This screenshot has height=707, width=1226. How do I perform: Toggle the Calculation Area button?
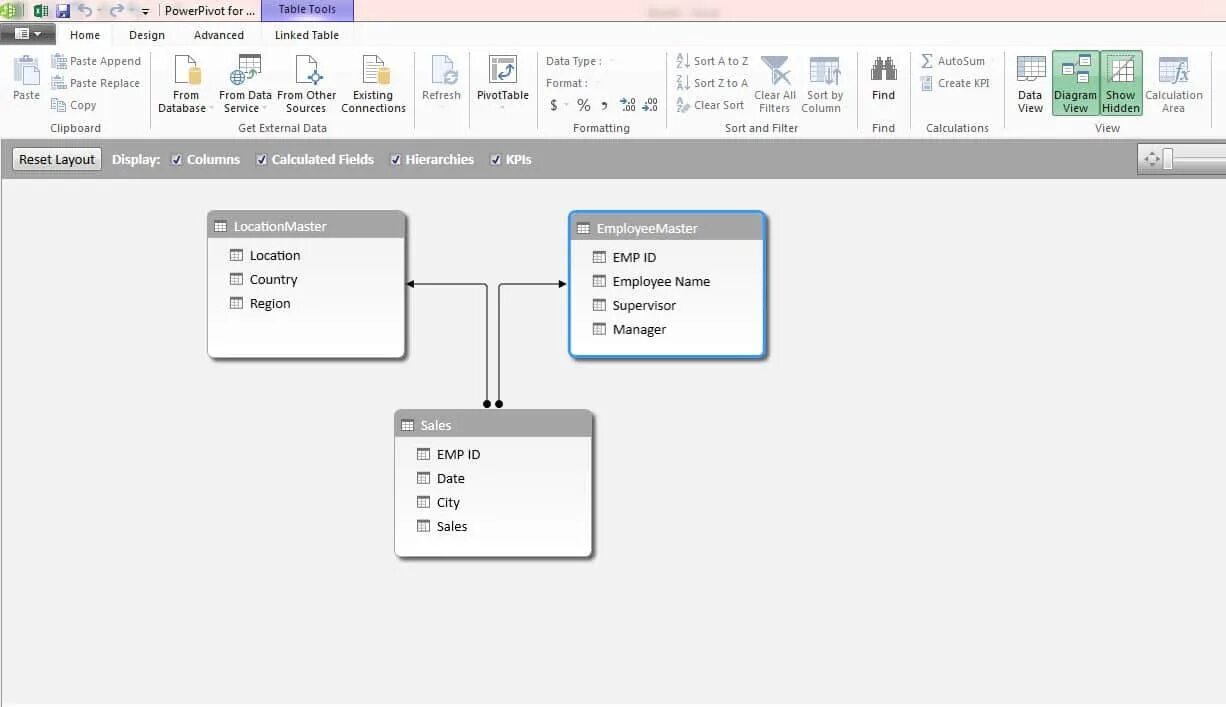tap(1173, 84)
